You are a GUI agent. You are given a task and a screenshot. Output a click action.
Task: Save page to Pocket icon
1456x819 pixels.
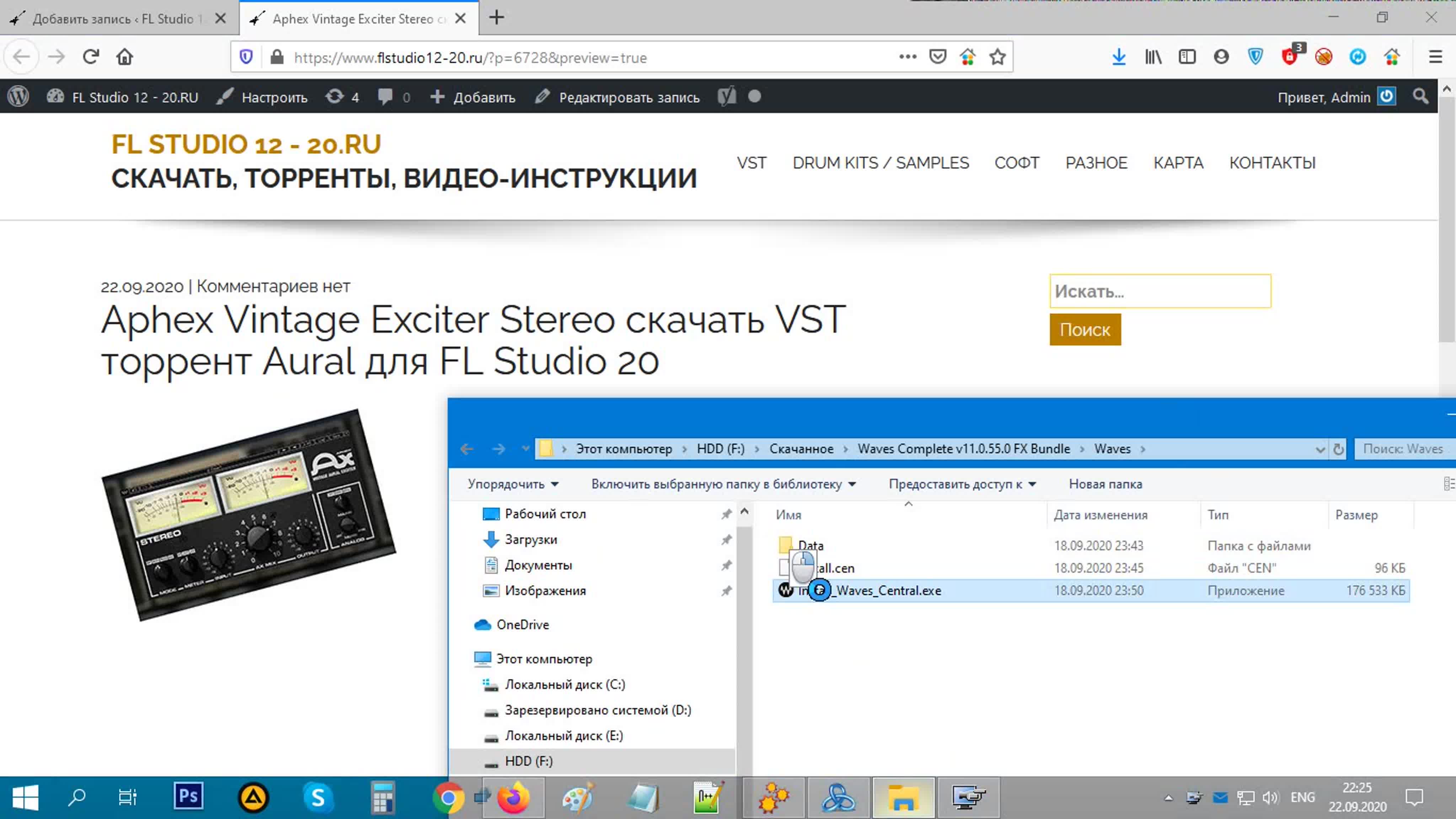pyautogui.click(x=938, y=57)
